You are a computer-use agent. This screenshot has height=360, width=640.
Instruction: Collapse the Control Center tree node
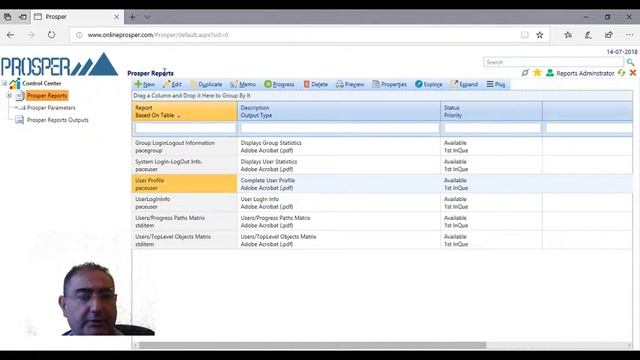click(x=4, y=83)
